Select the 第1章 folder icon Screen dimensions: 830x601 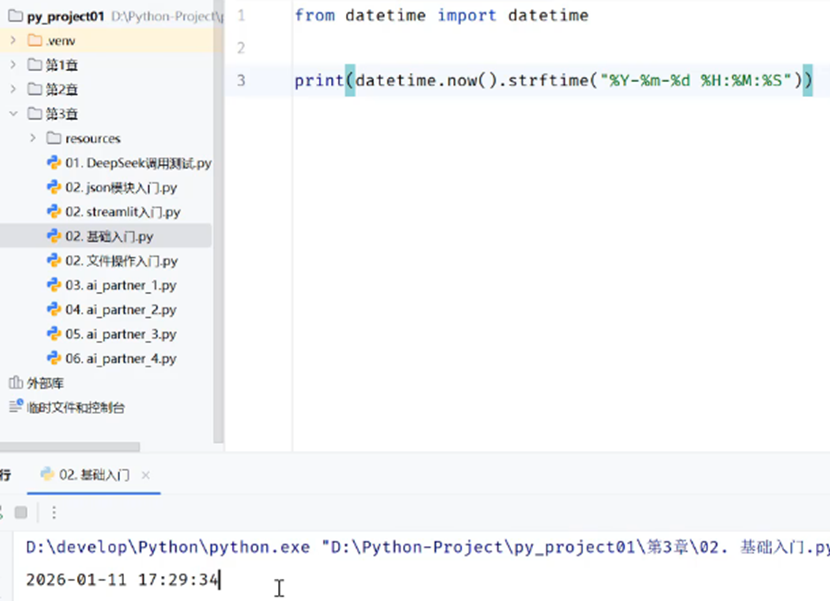[x=34, y=65]
